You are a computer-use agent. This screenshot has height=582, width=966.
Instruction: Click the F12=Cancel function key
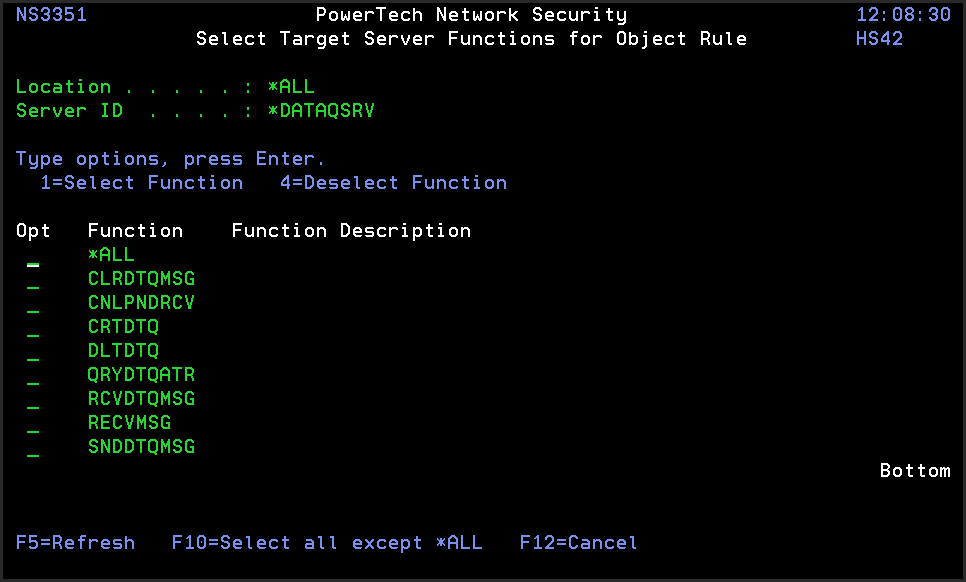pyautogui.click(x=578, y=543)
